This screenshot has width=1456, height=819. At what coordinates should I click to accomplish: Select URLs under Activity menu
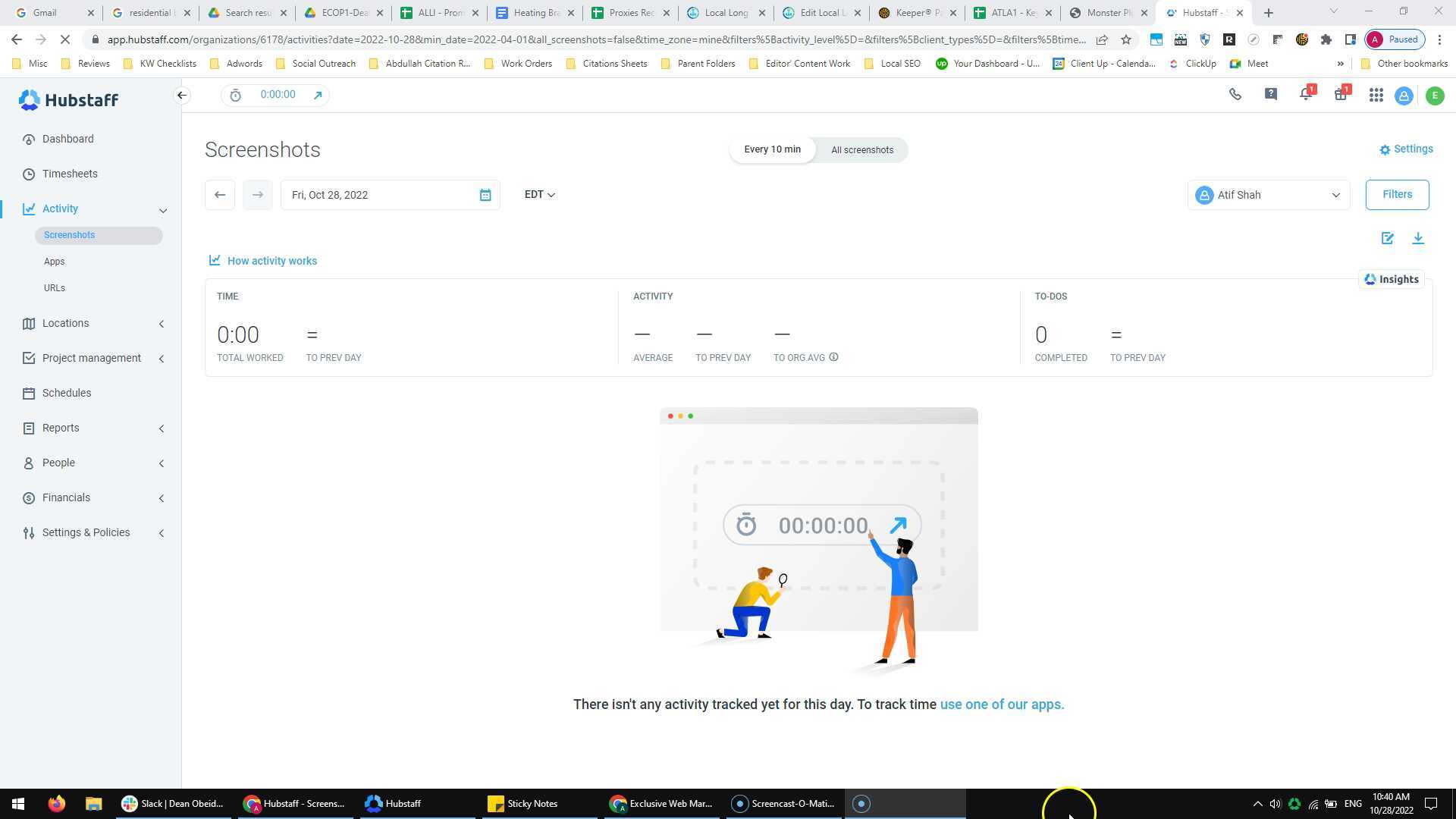point(55,288)
